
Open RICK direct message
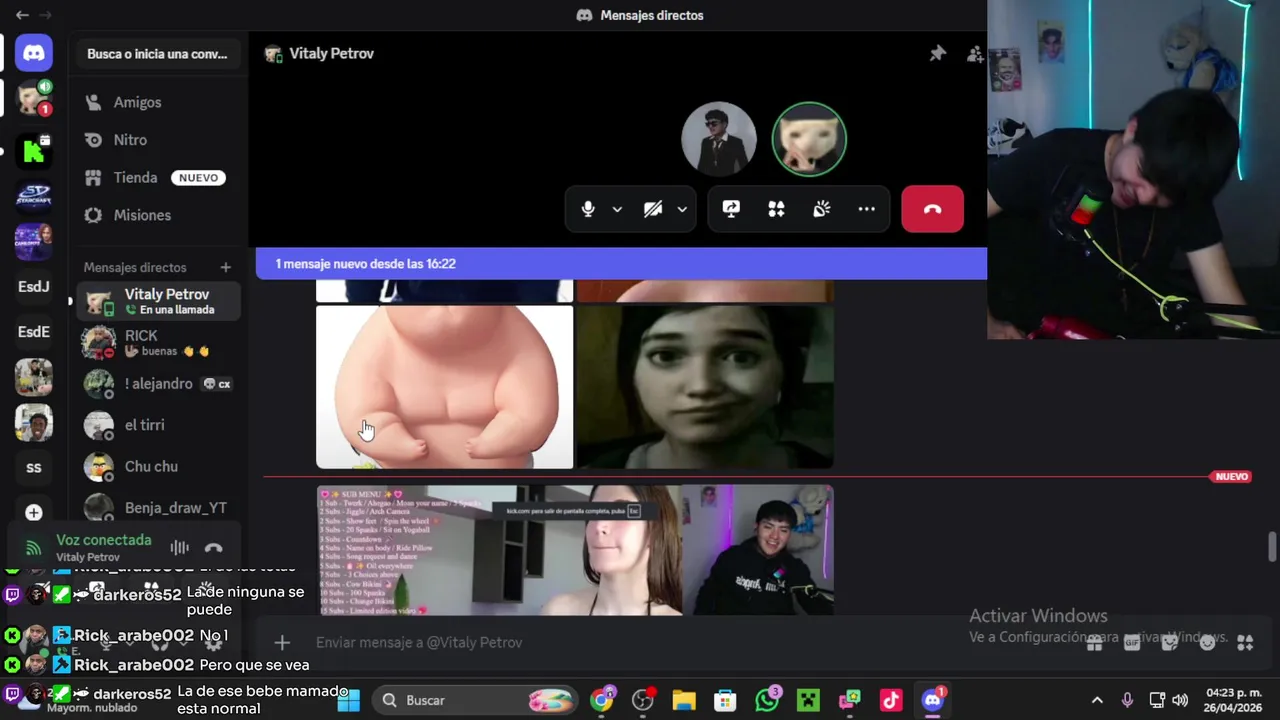pyautogui.click(x=158, y=342)
